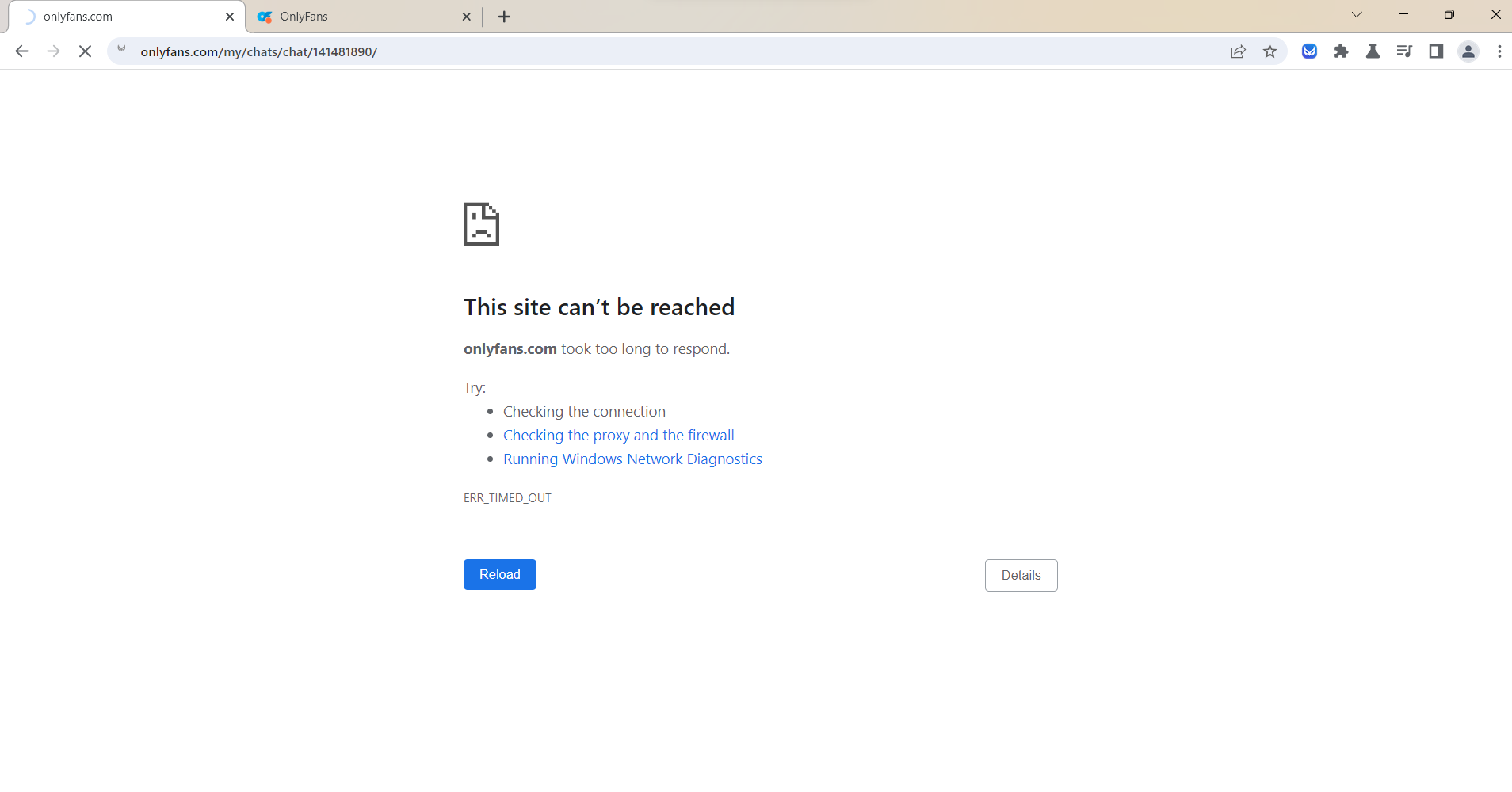The image size is (1512, 792).
Task: Expand the tab search chevron
Action: (x=1357, y=14)
